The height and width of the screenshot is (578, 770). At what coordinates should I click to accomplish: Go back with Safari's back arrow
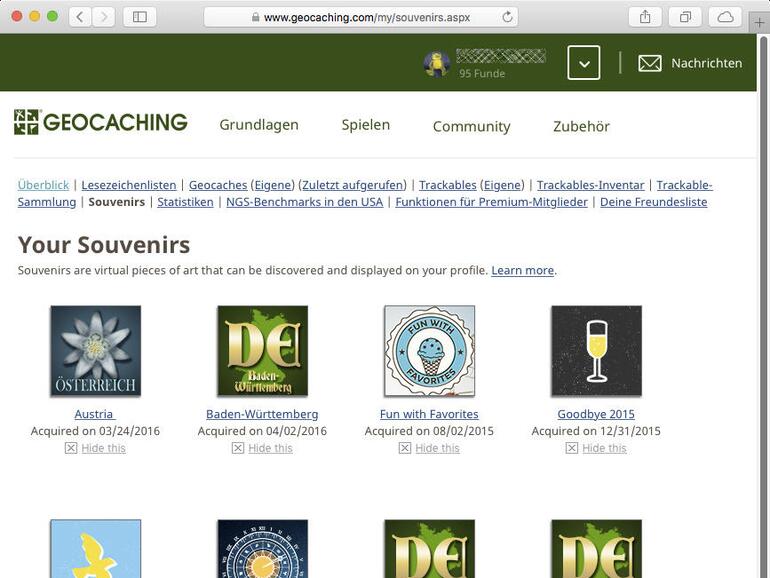(x=80, y=17)
